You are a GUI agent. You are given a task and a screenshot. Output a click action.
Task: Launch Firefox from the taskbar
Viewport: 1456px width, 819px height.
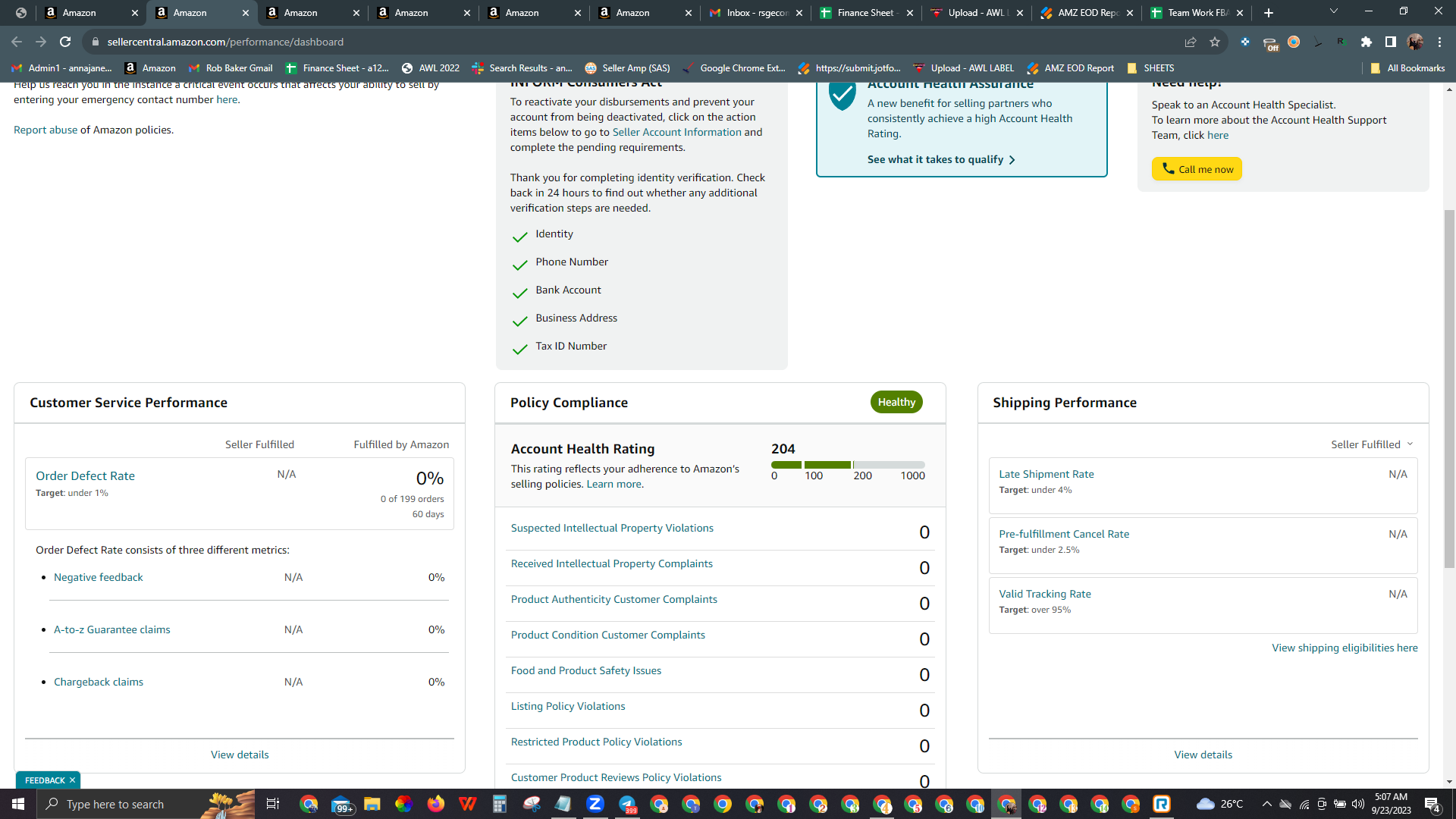pyautogui.click(x=435, y=804)
